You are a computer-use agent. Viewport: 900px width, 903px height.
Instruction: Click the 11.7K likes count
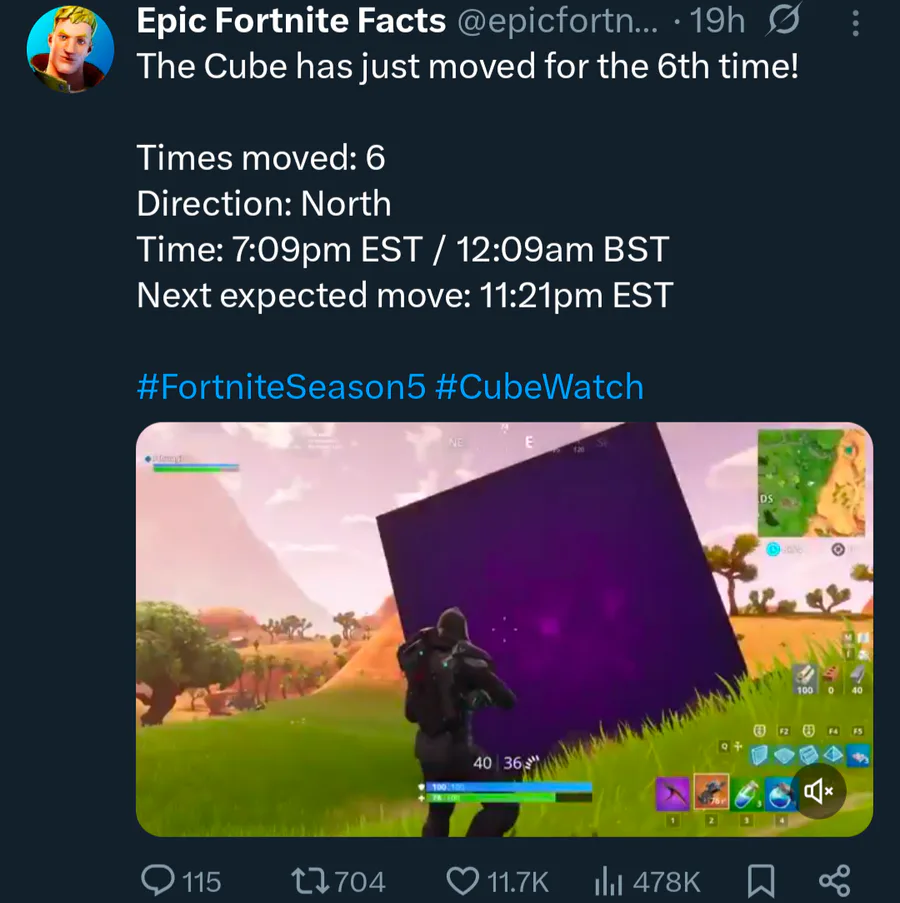tap(518, 882)
